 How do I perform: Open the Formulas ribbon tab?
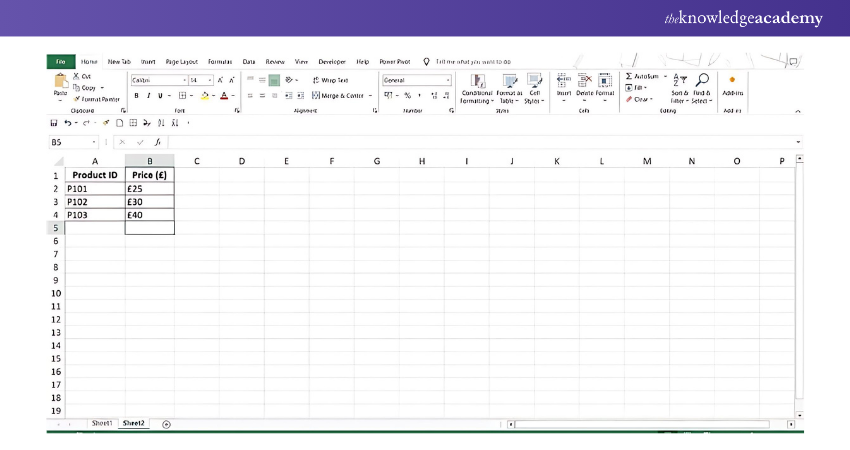(x=219, y=61)
